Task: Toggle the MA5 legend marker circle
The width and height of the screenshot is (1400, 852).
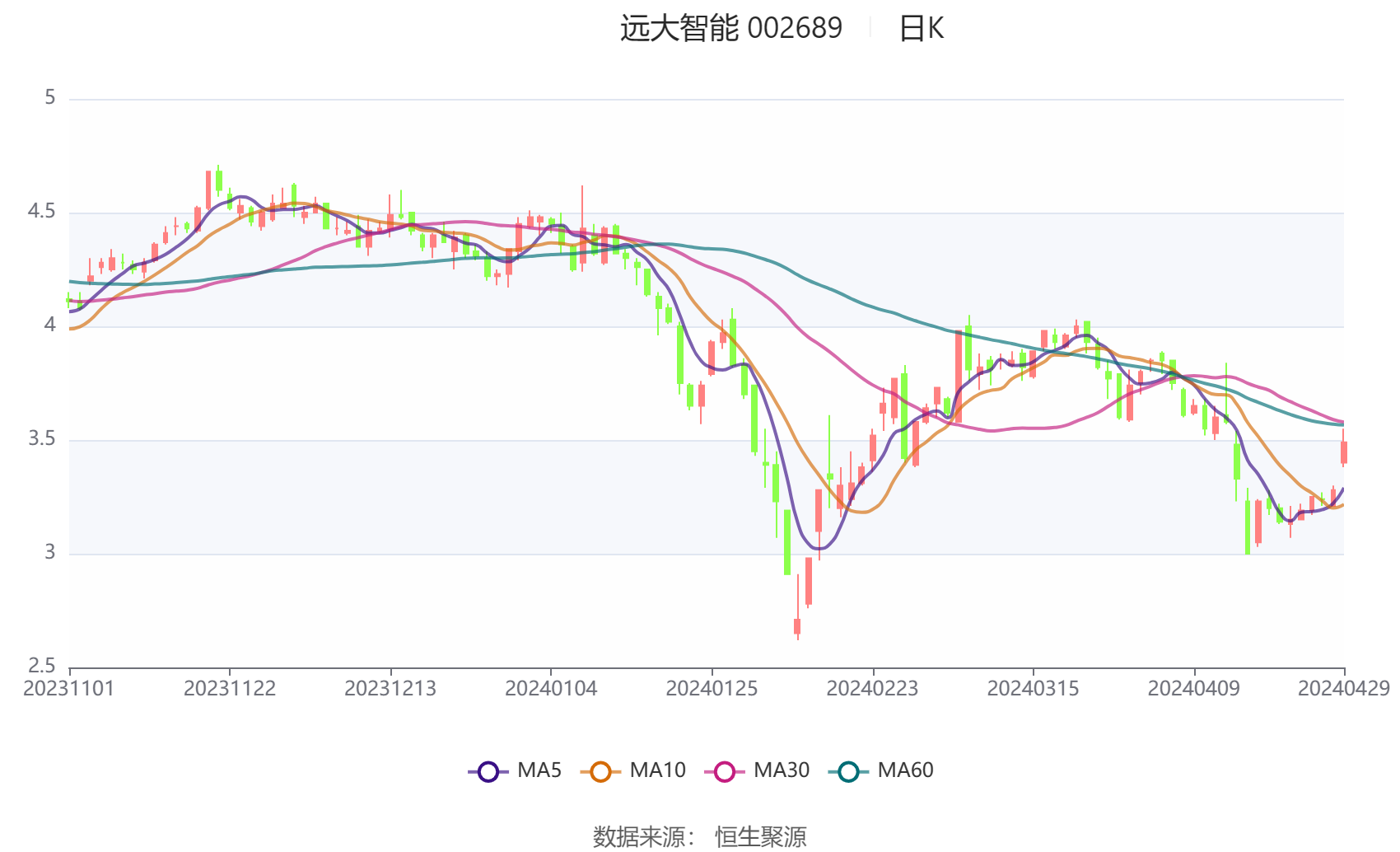Action: tap(488, 771)
